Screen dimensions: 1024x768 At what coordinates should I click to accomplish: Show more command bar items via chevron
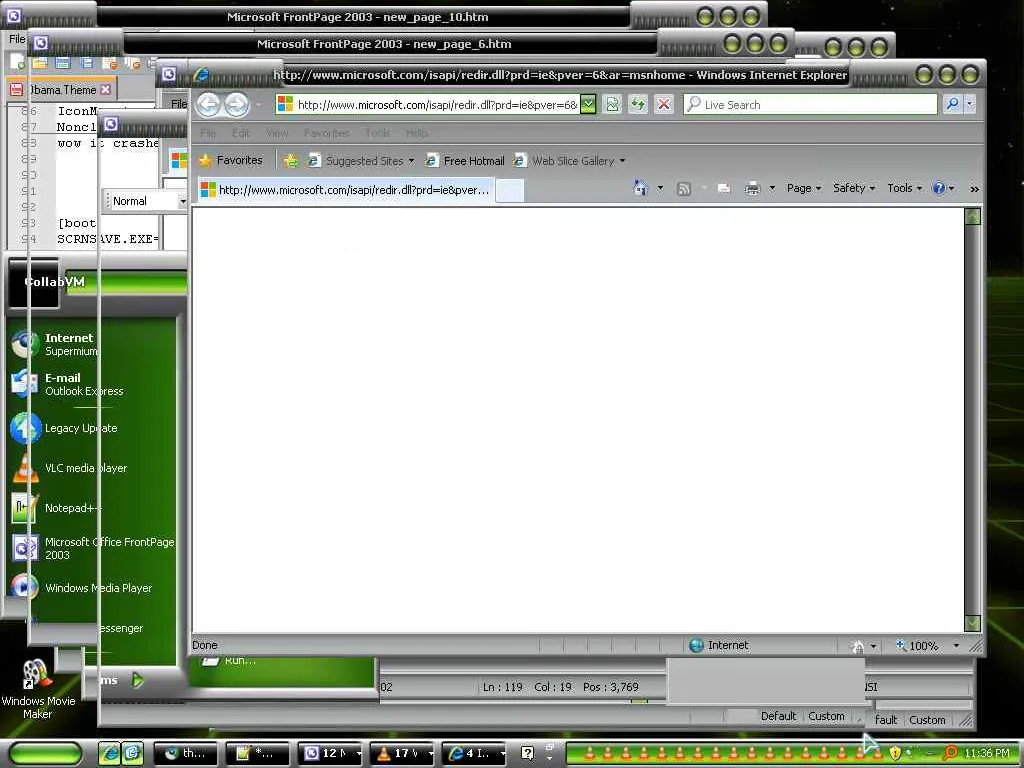point(974,189)
